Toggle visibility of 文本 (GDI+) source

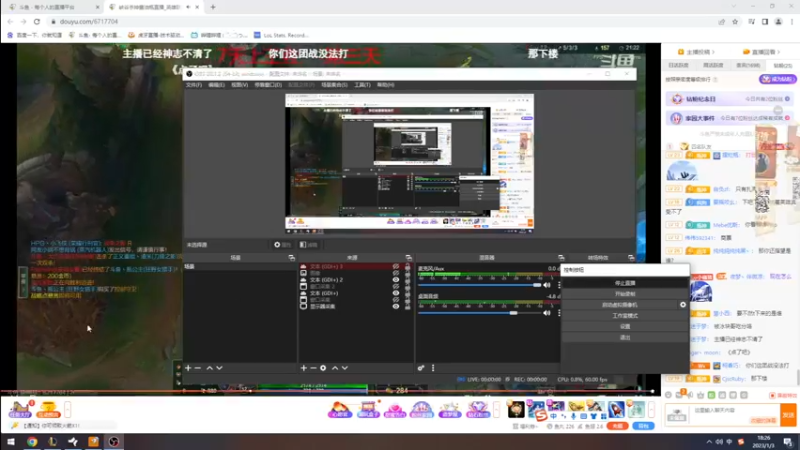[x=395, y=293]
